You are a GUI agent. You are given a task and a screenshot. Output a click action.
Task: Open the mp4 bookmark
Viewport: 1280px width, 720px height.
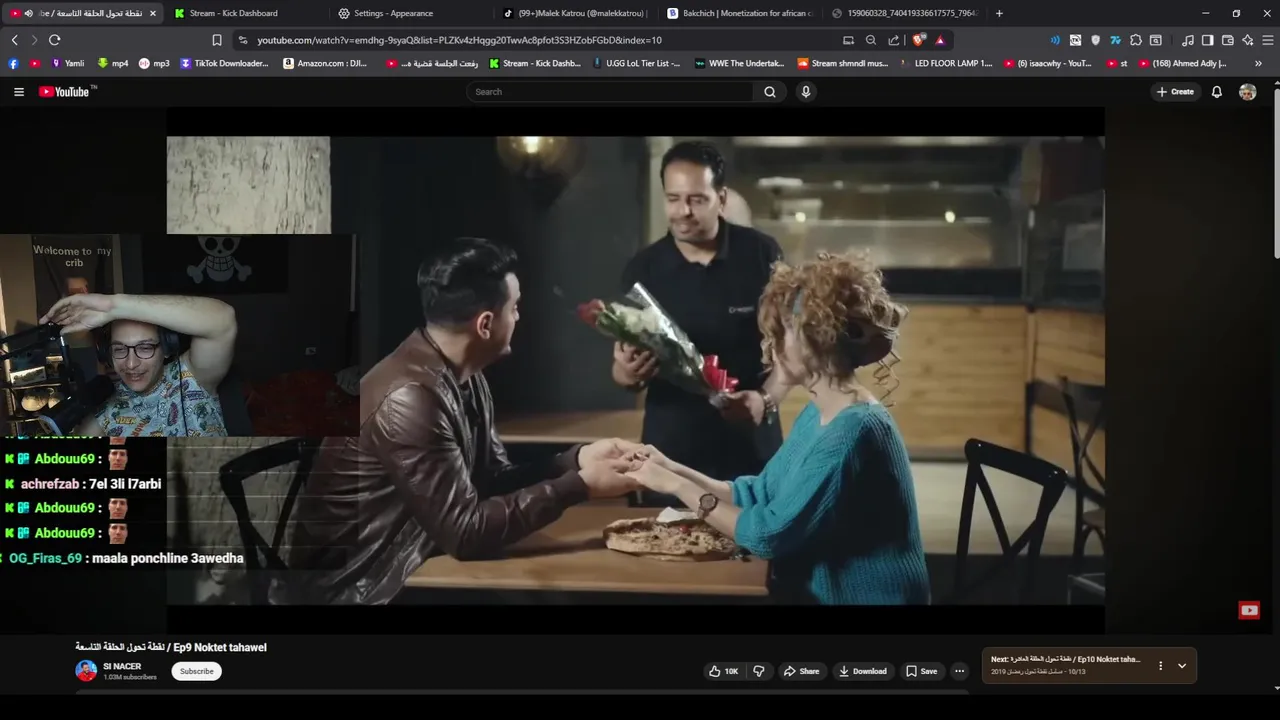pos(113,63)
